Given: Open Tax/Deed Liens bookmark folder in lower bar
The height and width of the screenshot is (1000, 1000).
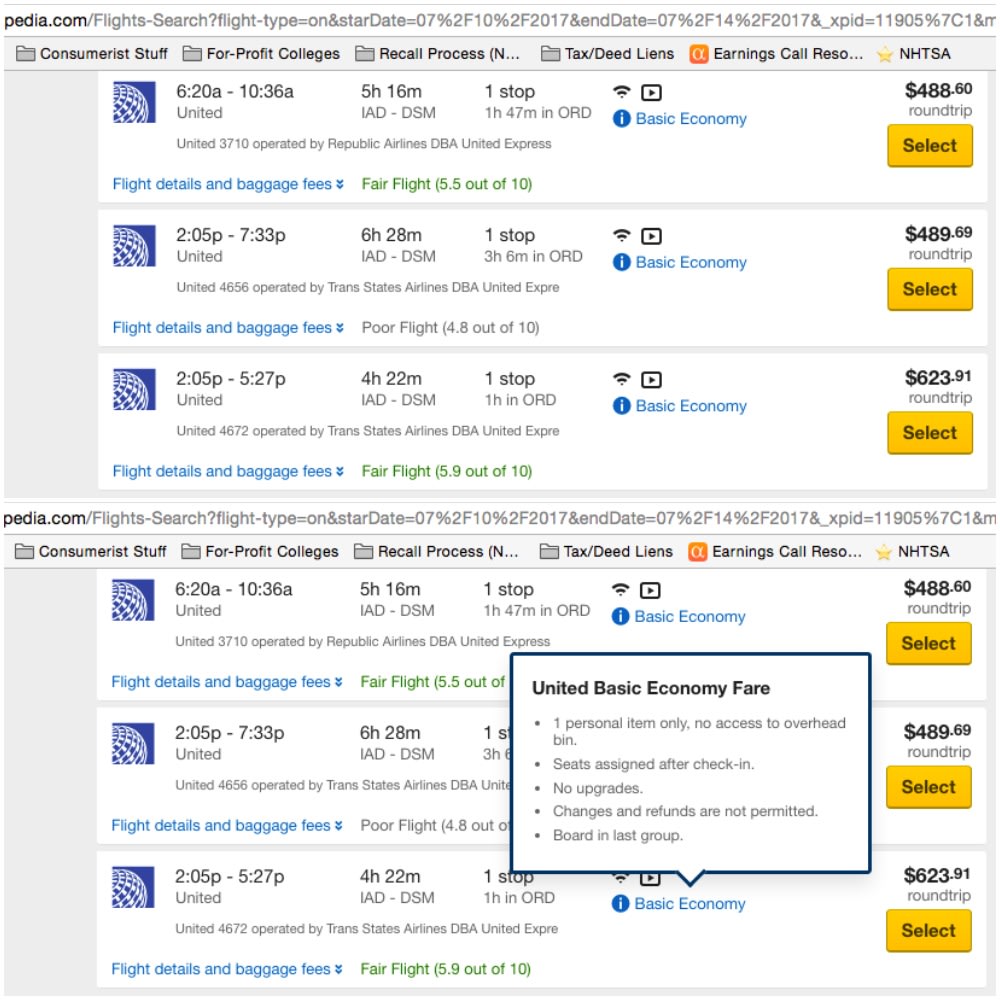Looking at the screenshot, I should tap(606, 552).
